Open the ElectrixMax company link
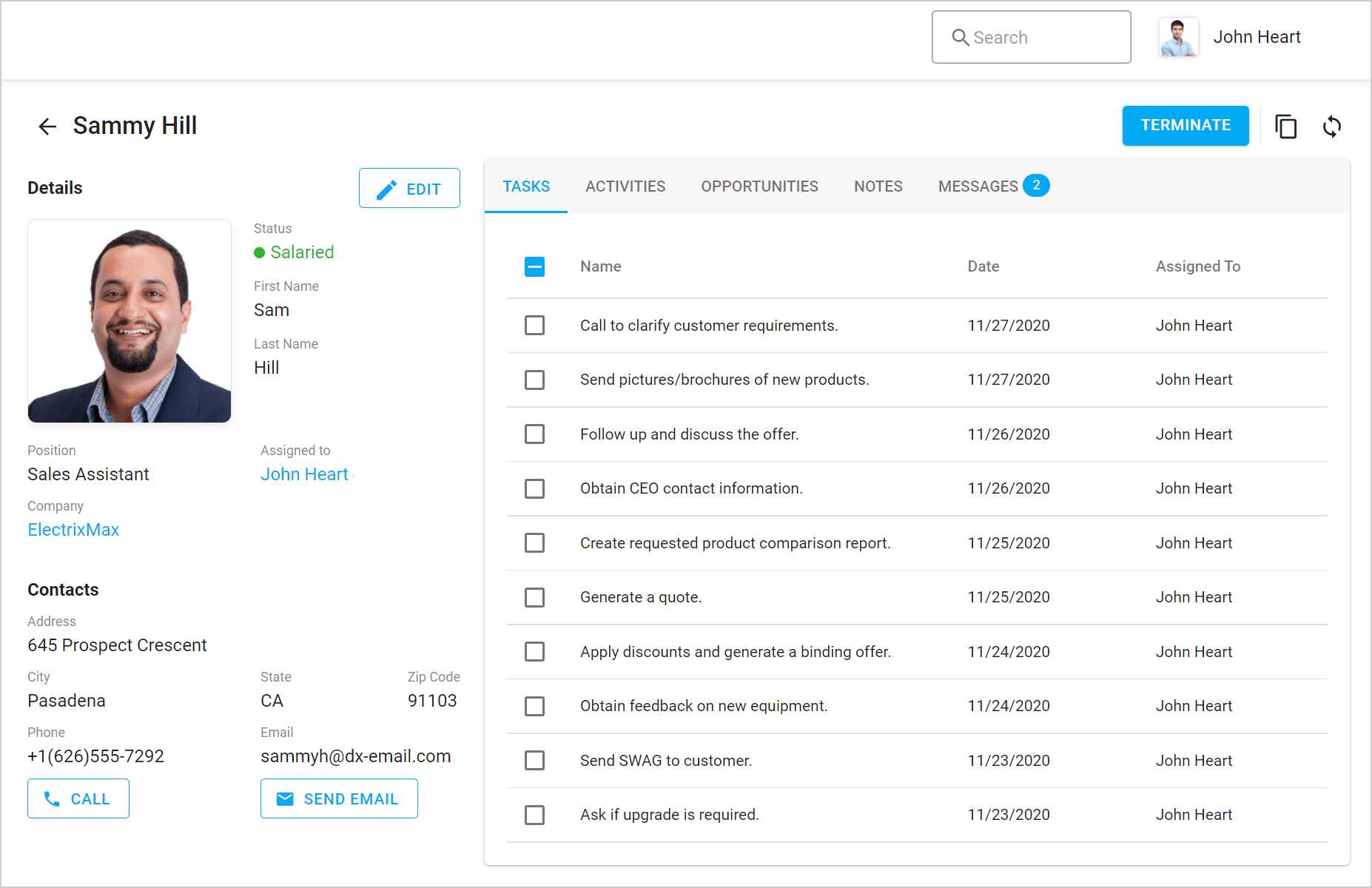1372x888 pixels. pos(73,530)
